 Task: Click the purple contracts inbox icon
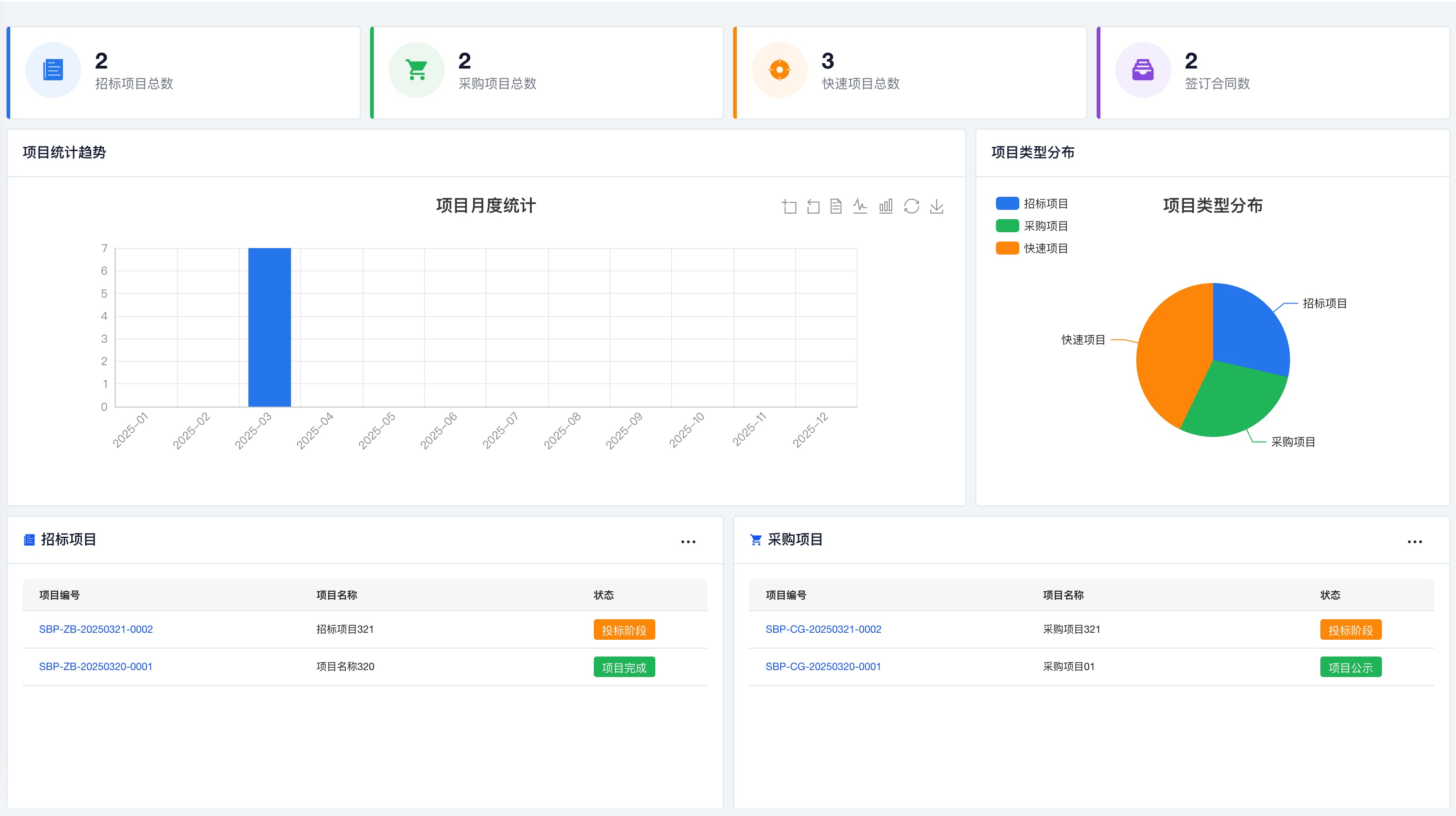click(1142, 70)
